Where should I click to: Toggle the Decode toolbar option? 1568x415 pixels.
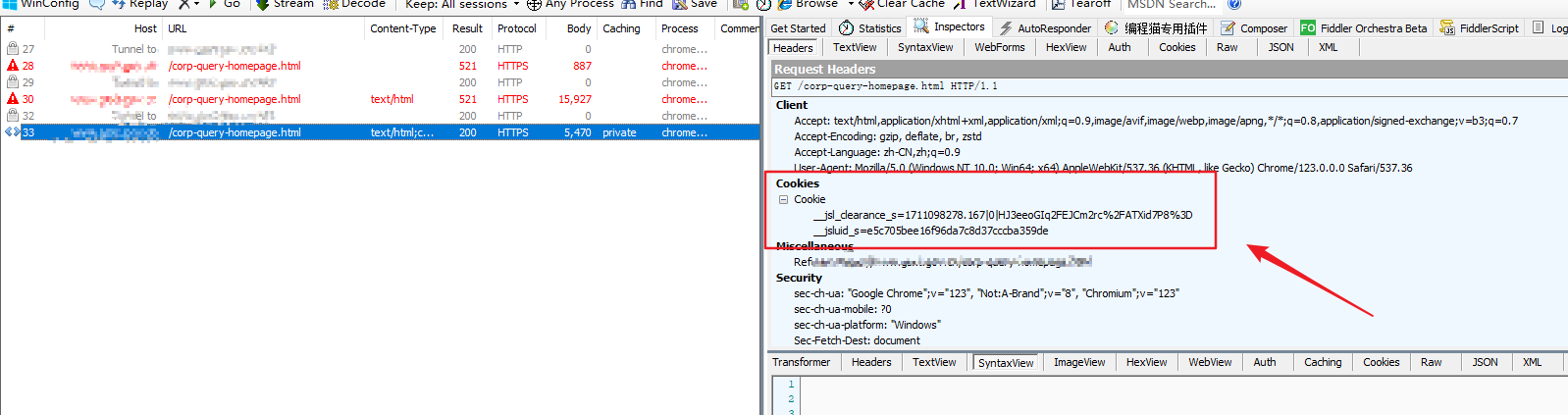(x=354, y=4)
